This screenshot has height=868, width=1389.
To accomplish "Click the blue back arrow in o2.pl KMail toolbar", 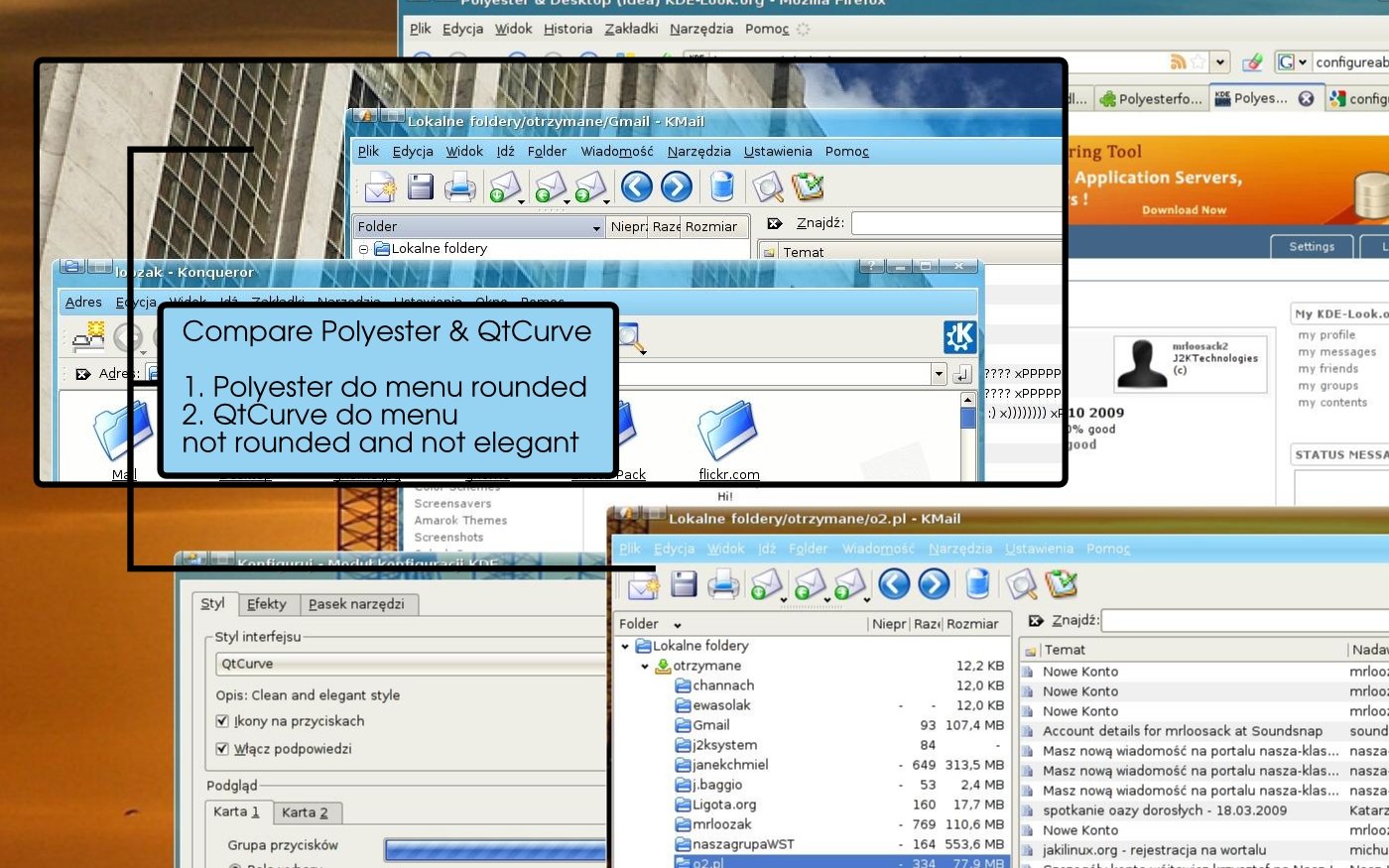I will click(894, 584).
